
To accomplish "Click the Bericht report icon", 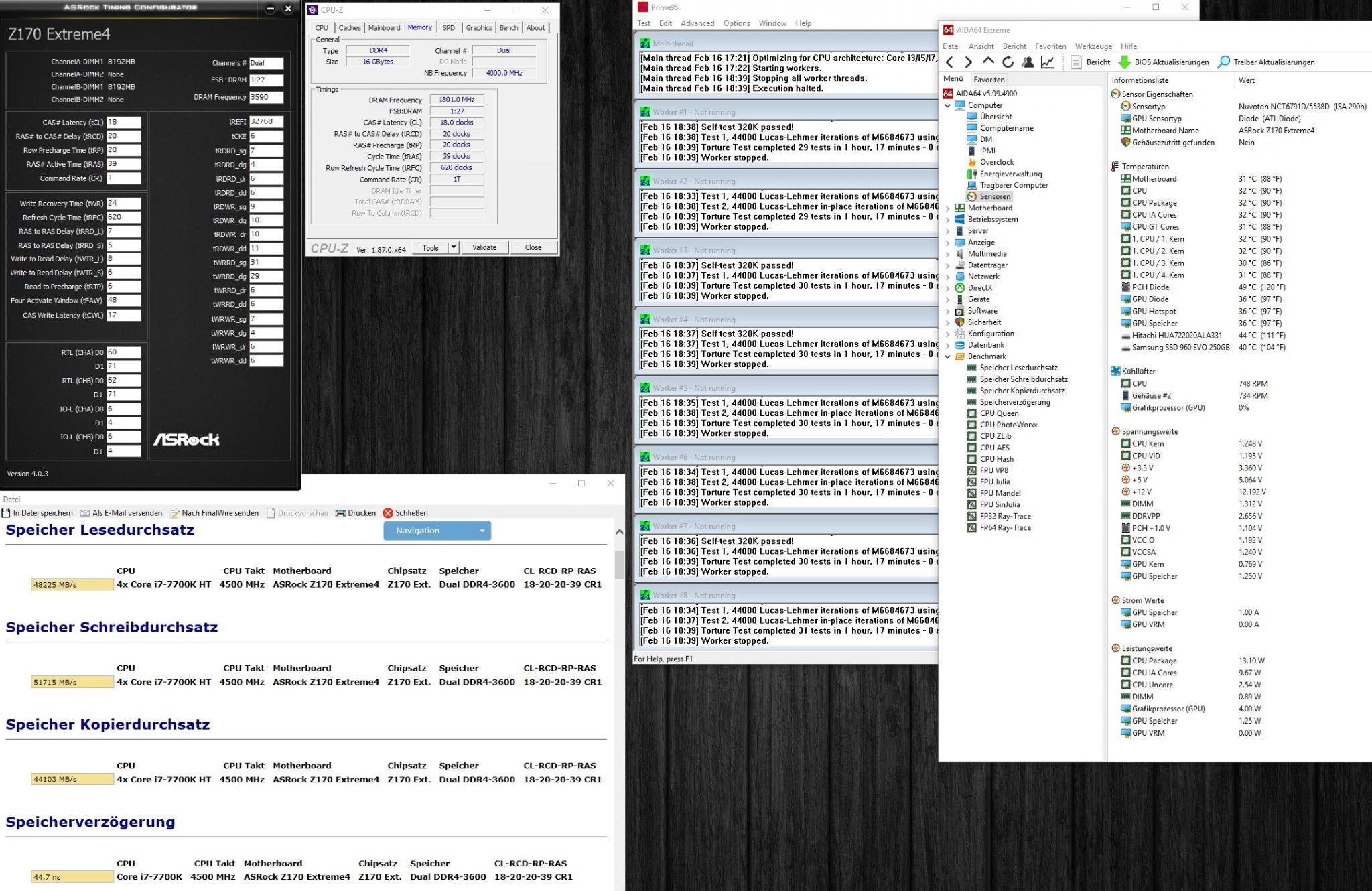I will [x=1076, y=62].
